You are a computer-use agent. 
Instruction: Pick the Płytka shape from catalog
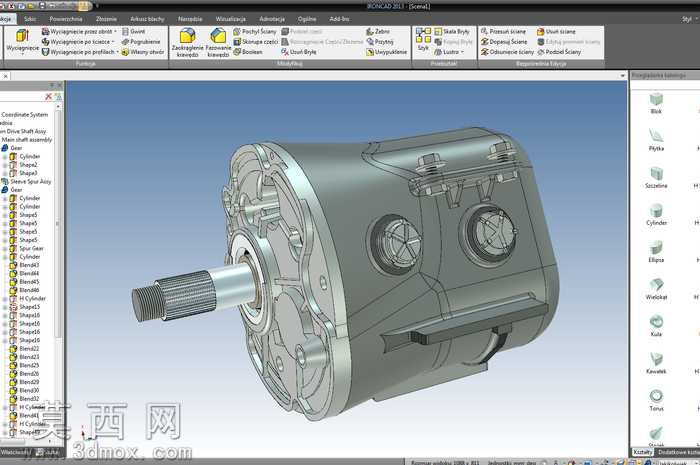point(656,140)
